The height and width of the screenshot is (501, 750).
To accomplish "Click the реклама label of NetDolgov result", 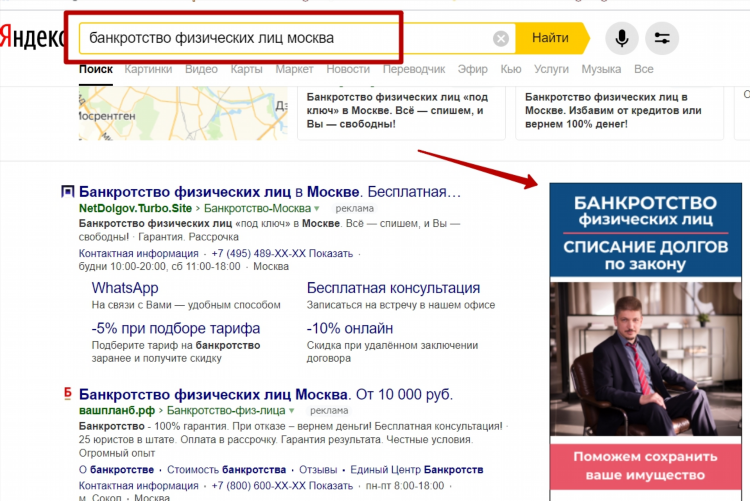I will click(354, 209).
